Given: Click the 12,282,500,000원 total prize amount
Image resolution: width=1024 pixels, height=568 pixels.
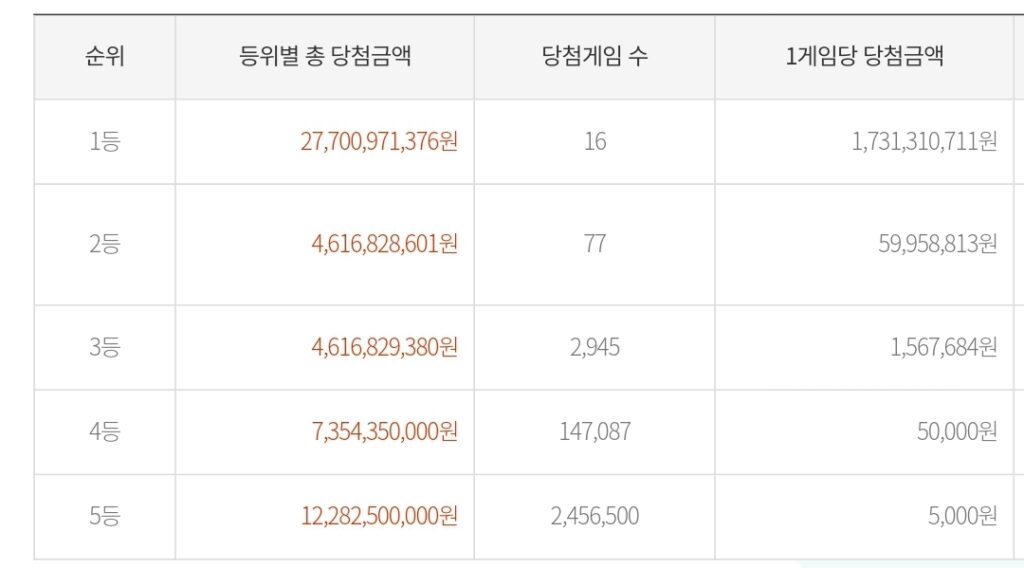Looking at the screenshot, I should [x=379, y=517].
